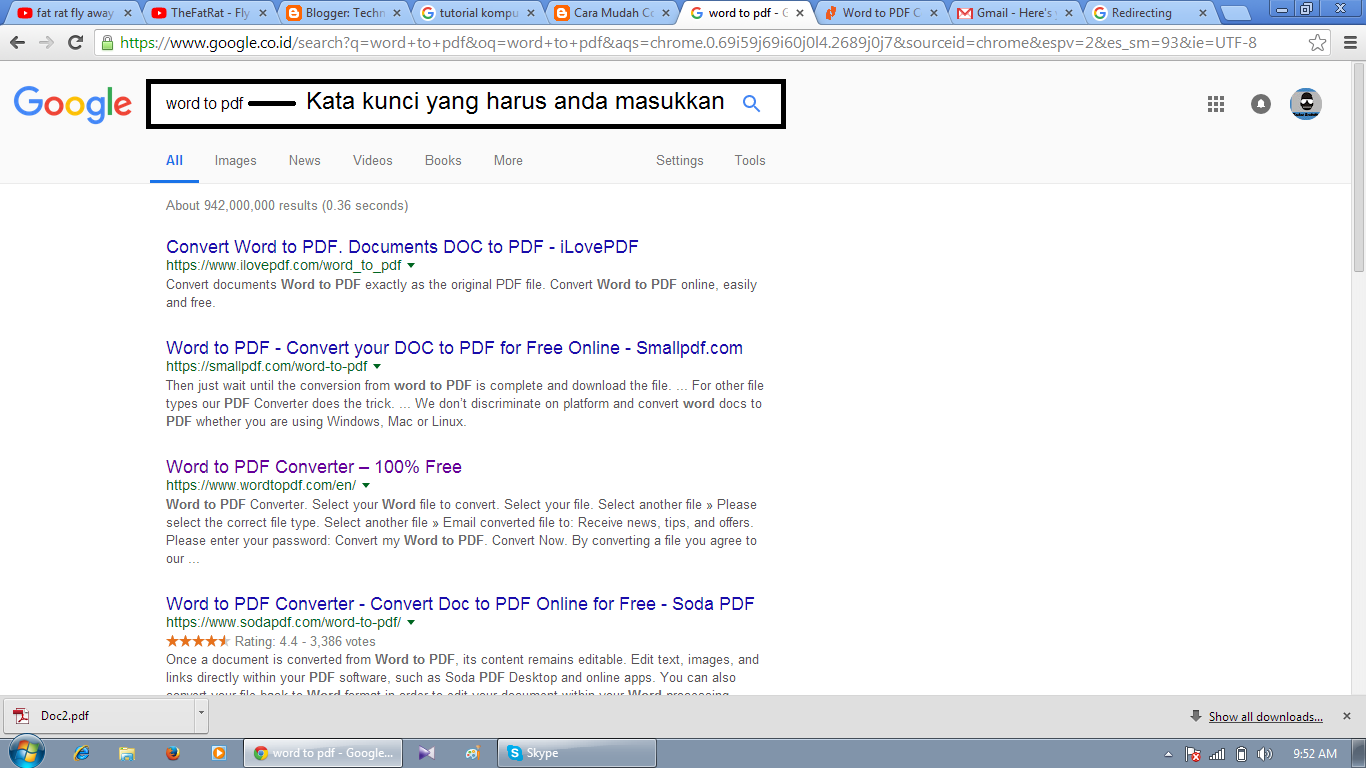Expand the sodapdf.com result URL dropdown
Image resolution: width=1366 pixels, height=768 pixels.
[411, 623]
